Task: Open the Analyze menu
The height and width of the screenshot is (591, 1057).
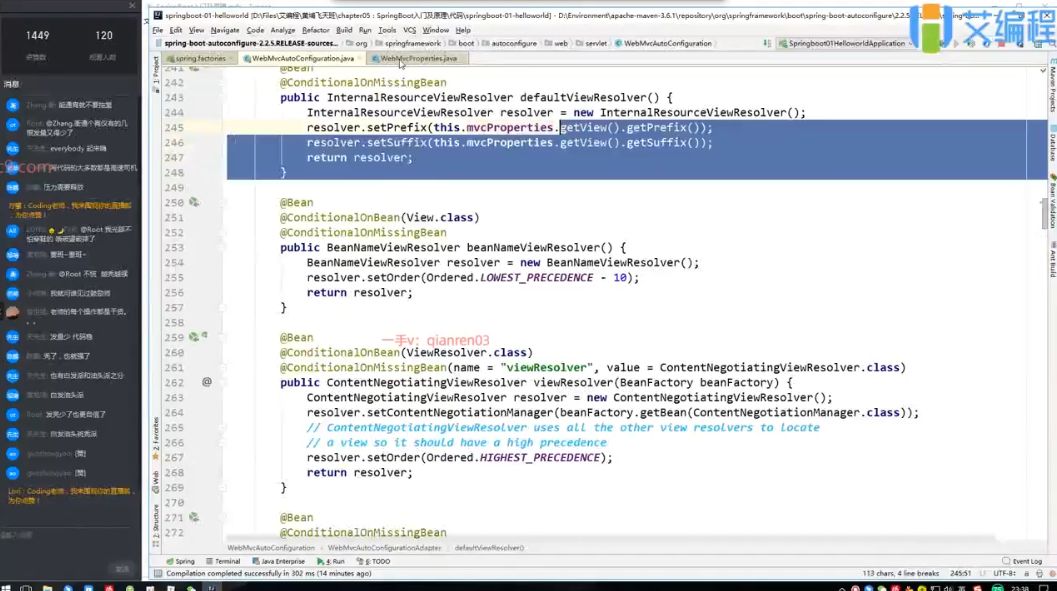Action: pyautogui.click(x=282, y=30)
